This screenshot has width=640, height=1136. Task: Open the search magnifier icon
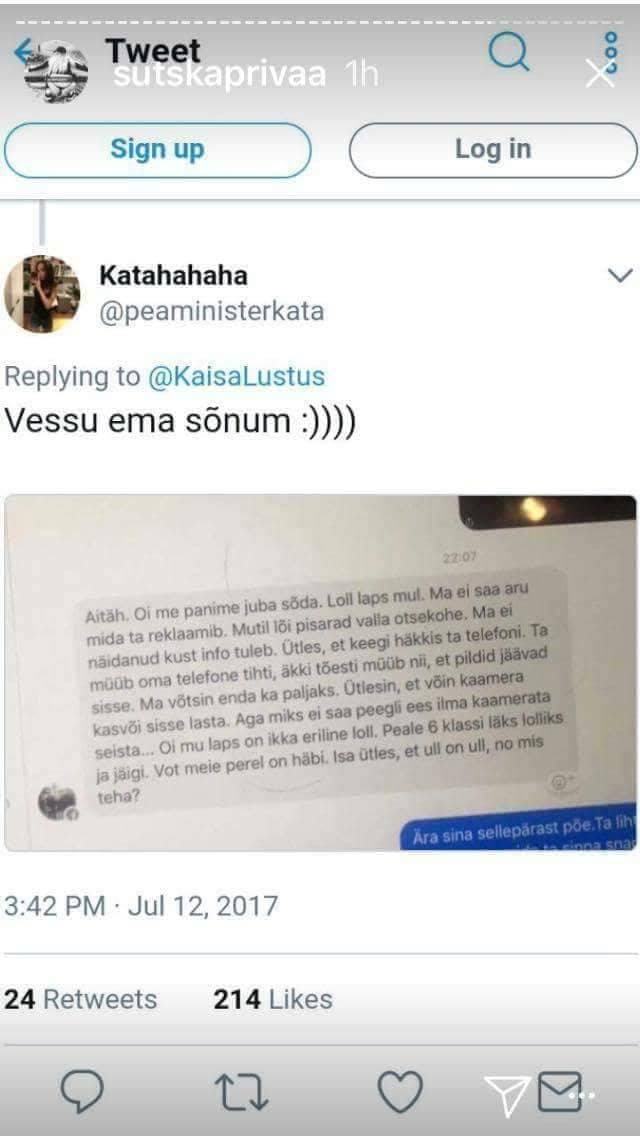pos(509,50)
